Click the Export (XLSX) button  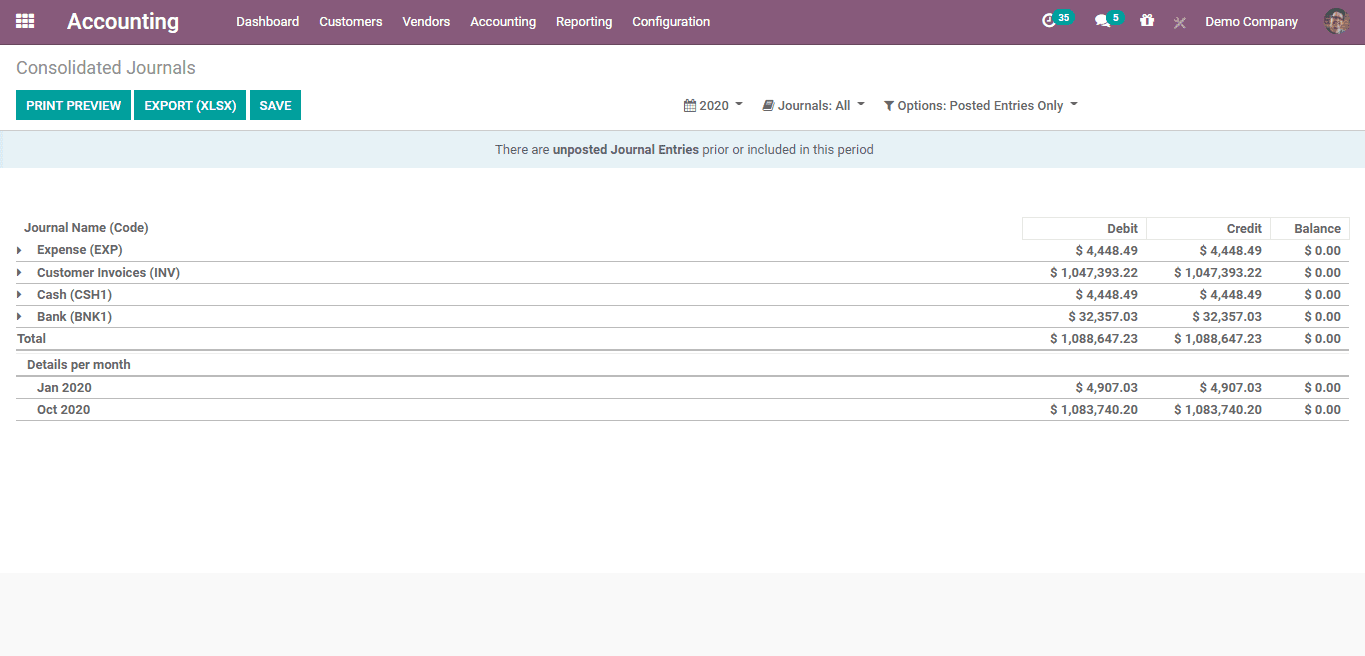click(190, 105)
